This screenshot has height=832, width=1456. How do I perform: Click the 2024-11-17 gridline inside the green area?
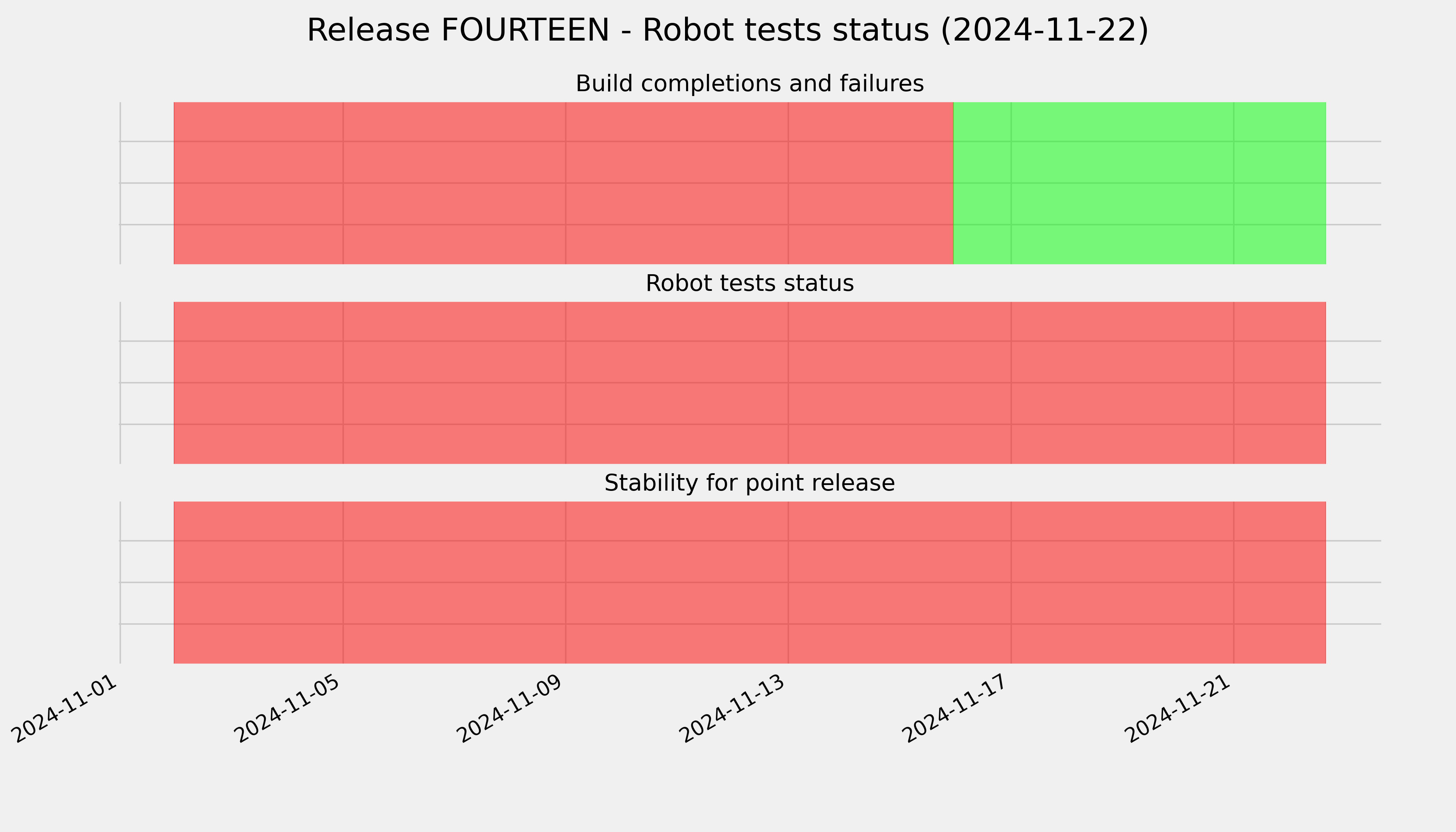click(1011, 183)
